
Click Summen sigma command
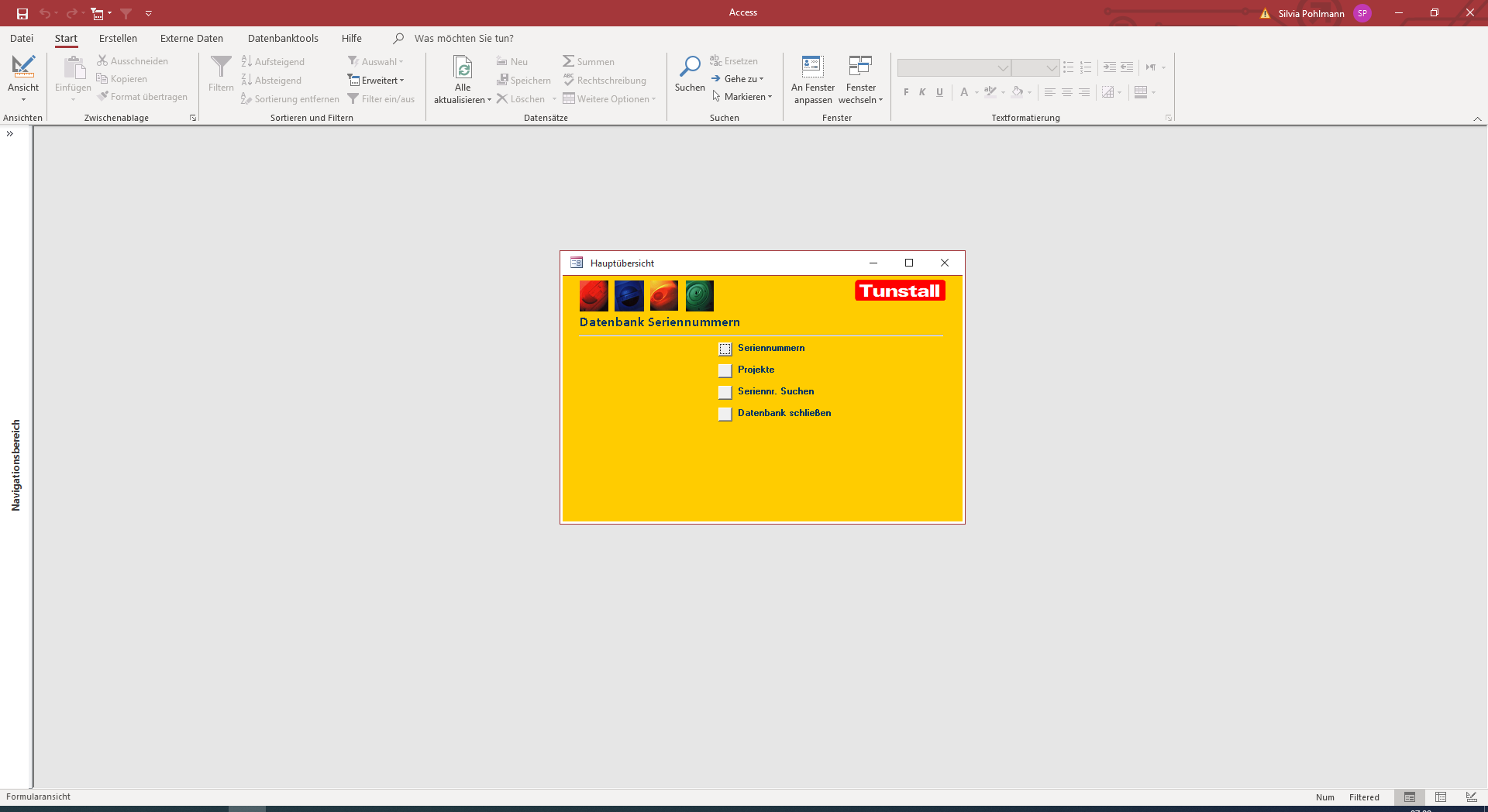point(589,62)
